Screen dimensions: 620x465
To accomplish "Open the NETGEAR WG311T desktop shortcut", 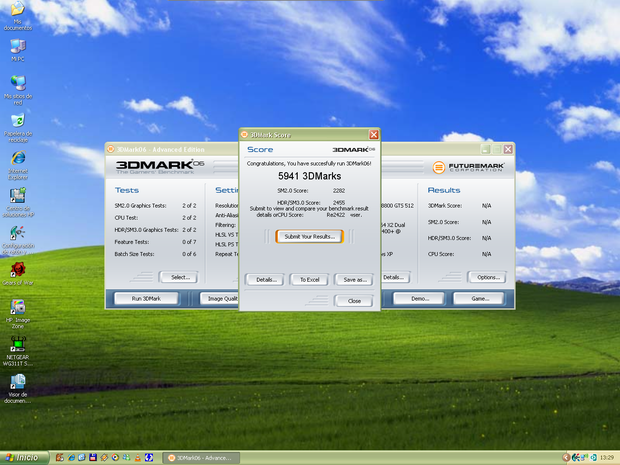I will [16, 344].
